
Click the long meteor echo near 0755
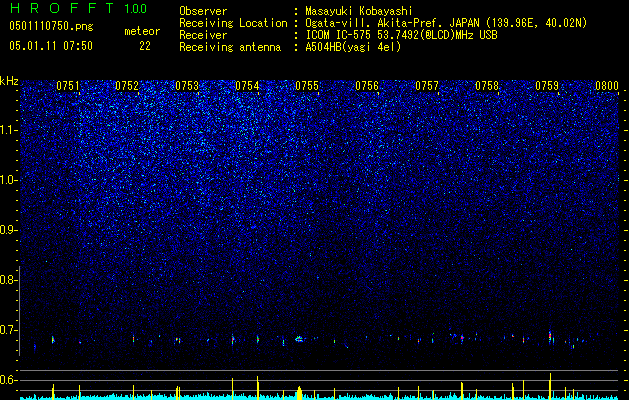click(x=300, y=339)
